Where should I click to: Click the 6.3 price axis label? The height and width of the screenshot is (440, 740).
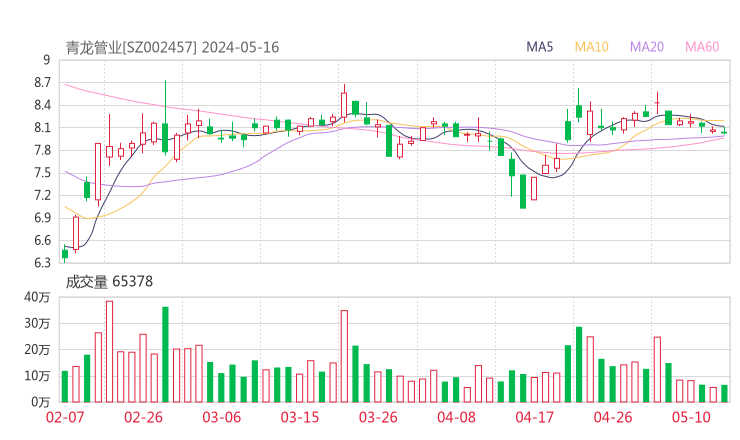coord(42,263)
